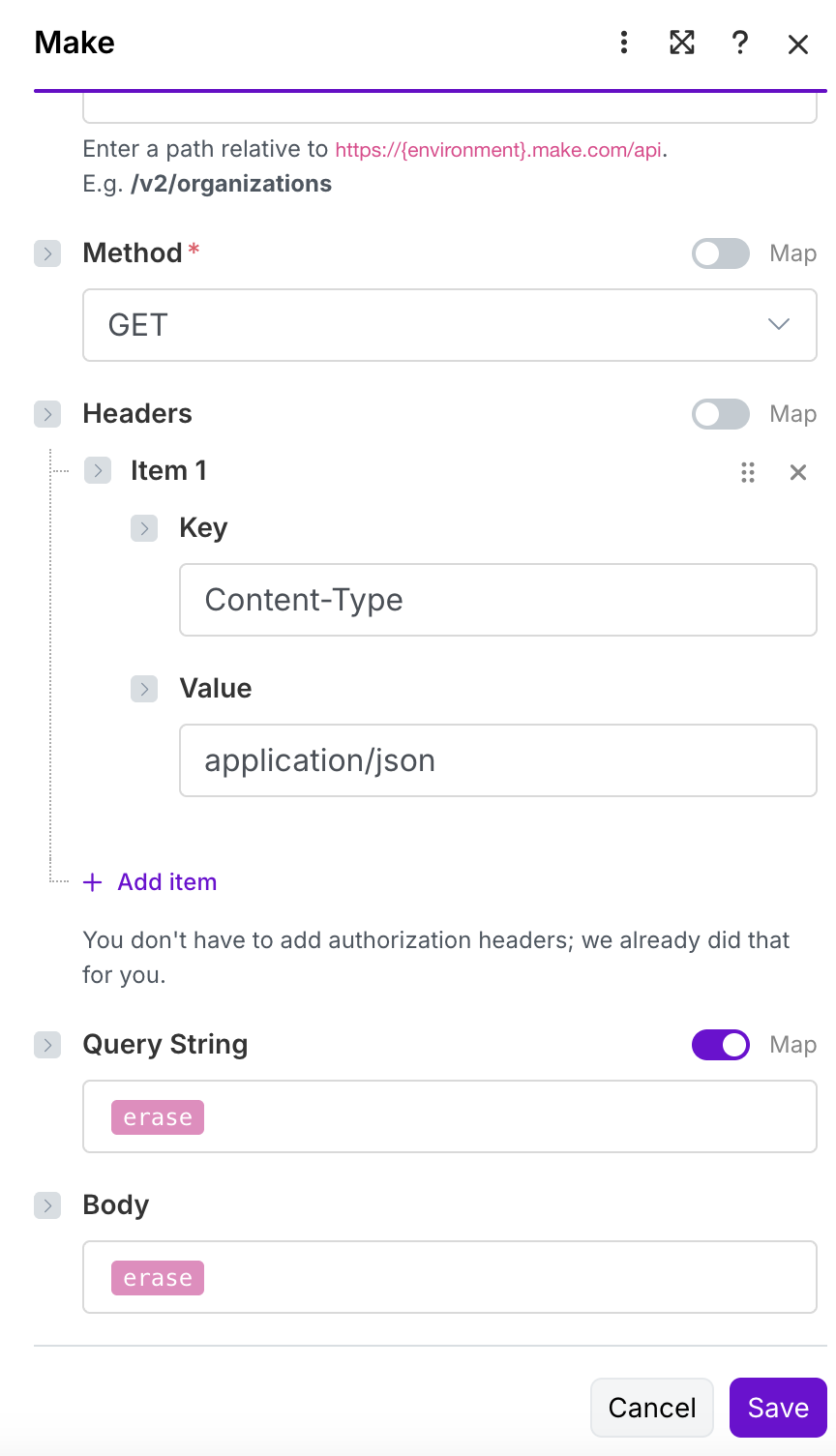Expand the Headers section chevron

click(47, 414)
